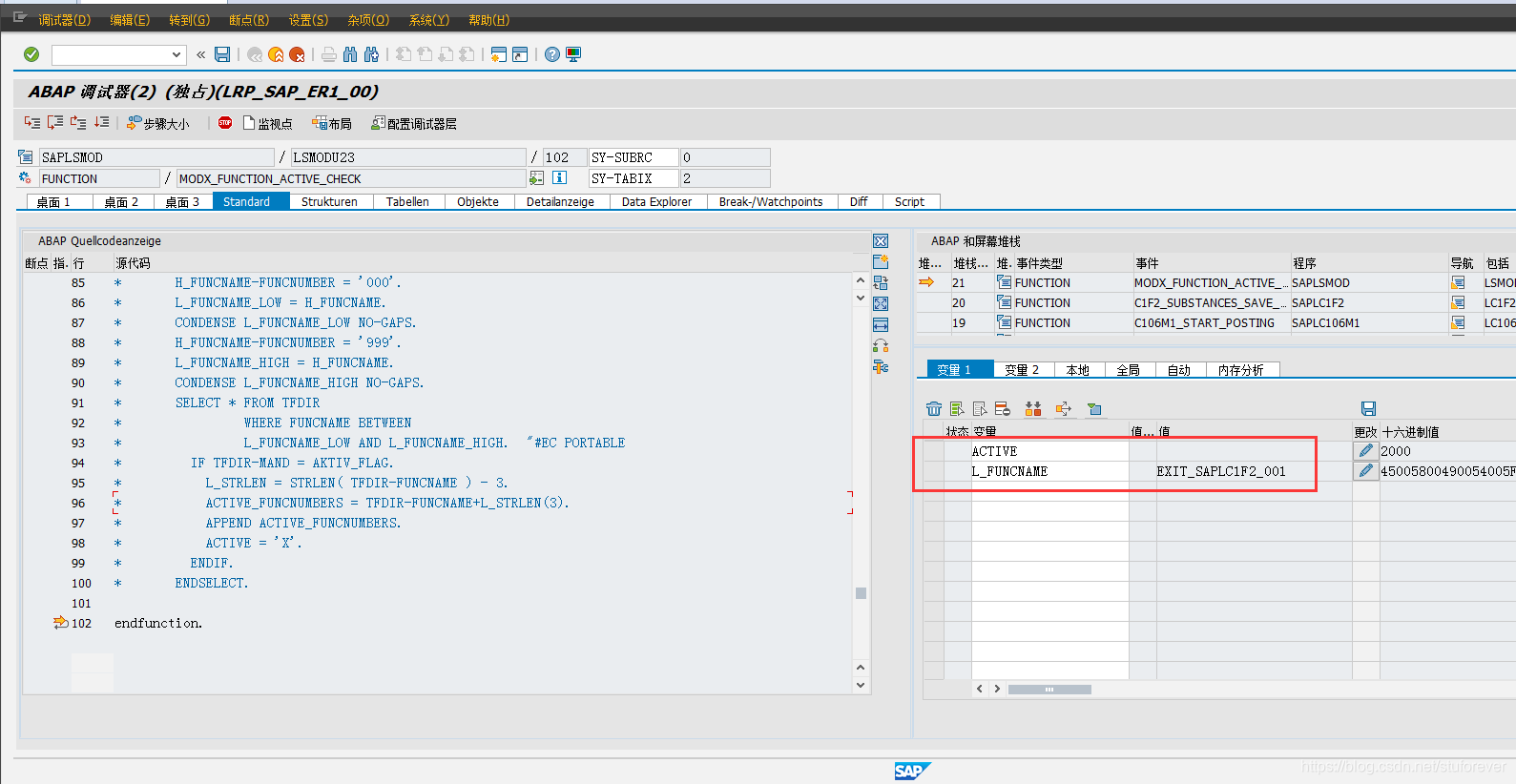Save using the toolbar floppy disk icon

click(x=222, y=54)
